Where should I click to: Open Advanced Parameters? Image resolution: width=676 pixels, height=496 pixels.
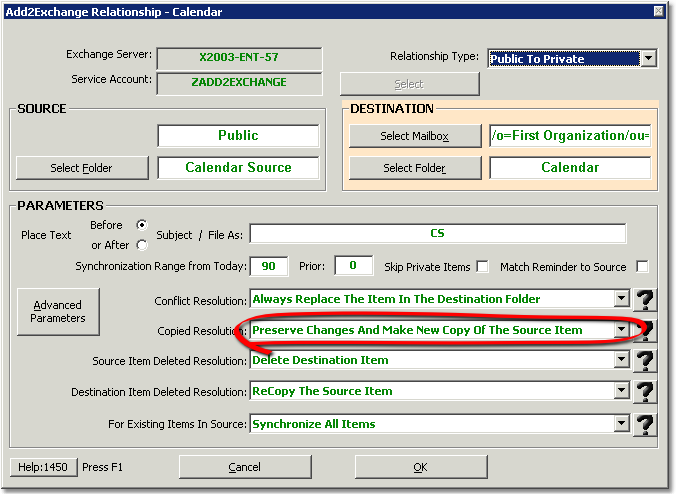[58, 312]
